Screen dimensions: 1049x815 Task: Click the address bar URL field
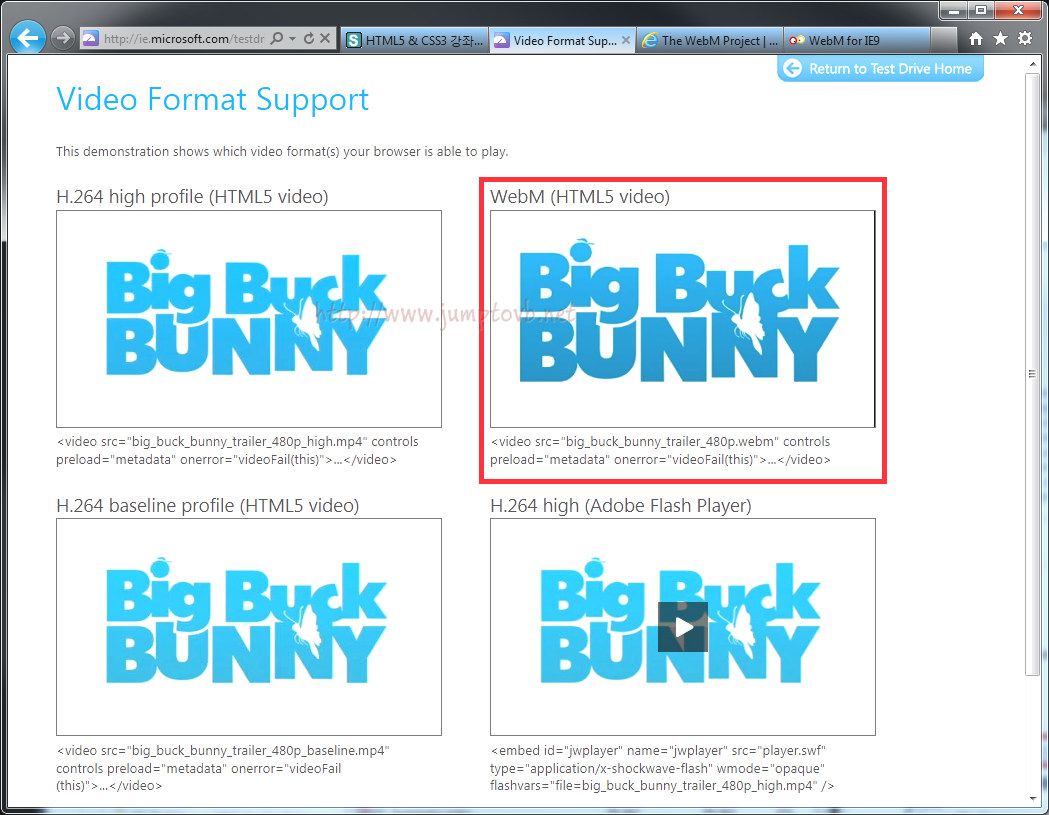coord(184,39)
